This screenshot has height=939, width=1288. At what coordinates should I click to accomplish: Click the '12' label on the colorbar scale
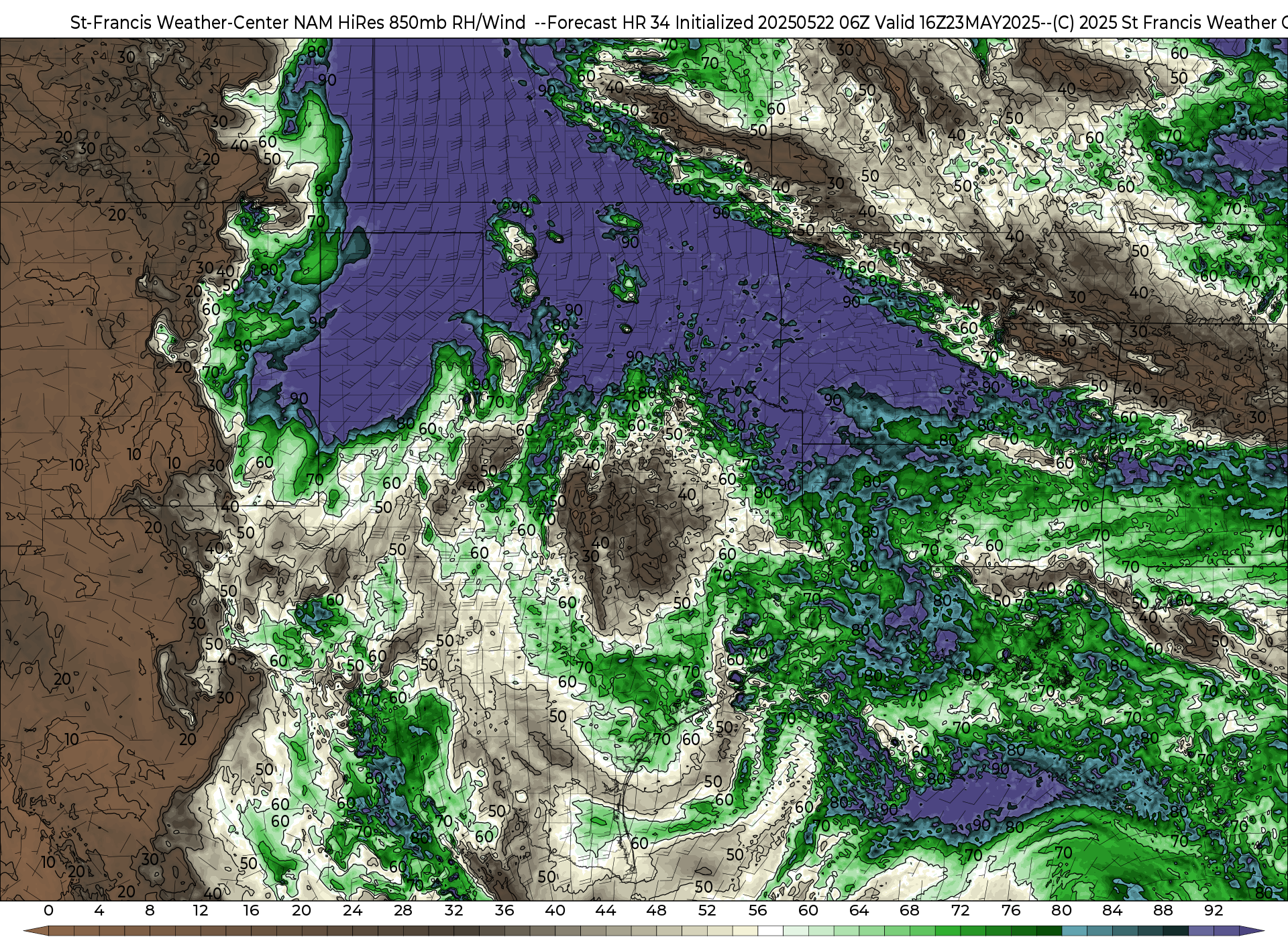[x=201, y=911]
